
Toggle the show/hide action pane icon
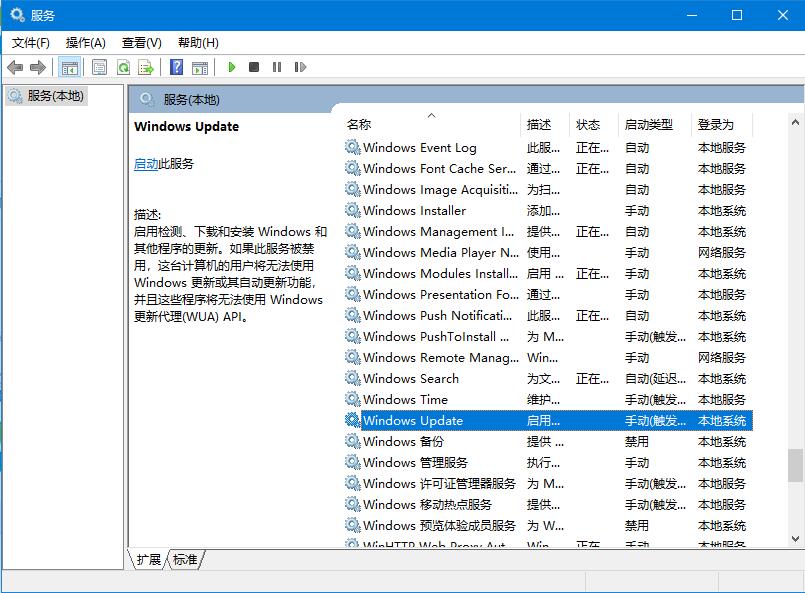click(200, 67)
